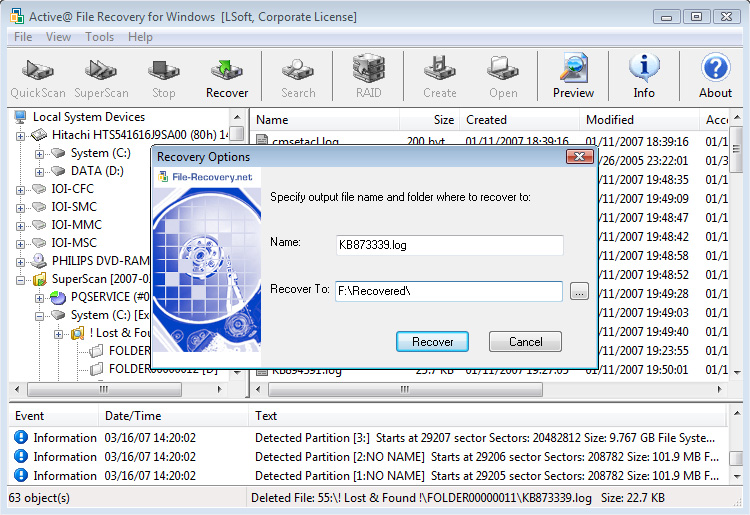Expand the IOI-SMC node
Image resolution: width=750 pixels, height=515 pixels.
(20, 208)
